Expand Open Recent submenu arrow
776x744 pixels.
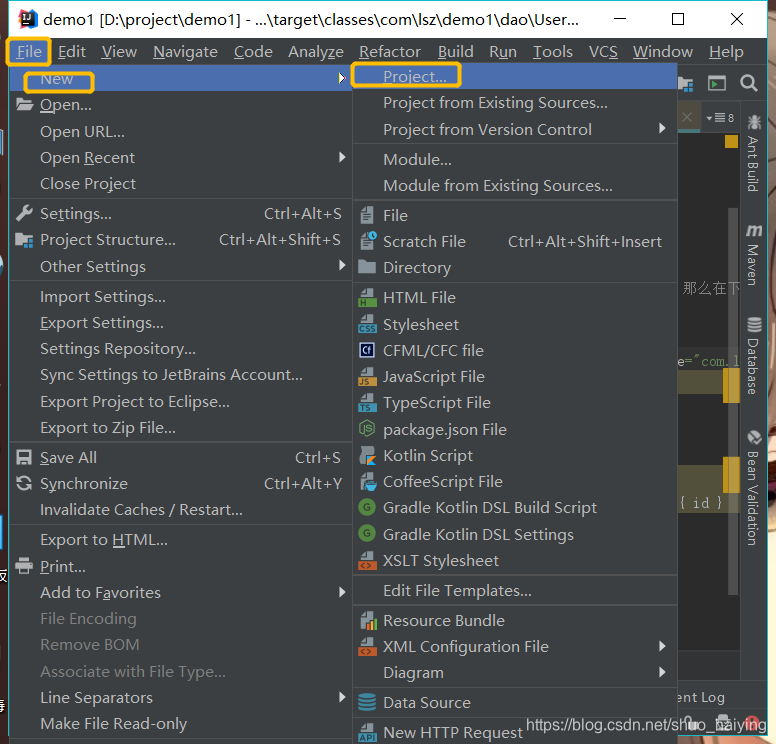pyautogui.click(x=341, y=157)
